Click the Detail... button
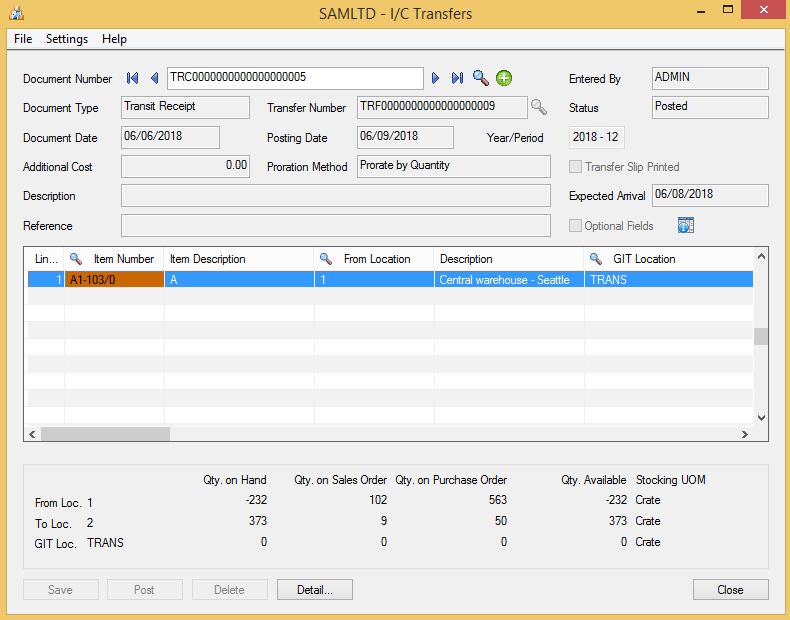This screenshot has width=790, height=620. click(x=314, y=590)
